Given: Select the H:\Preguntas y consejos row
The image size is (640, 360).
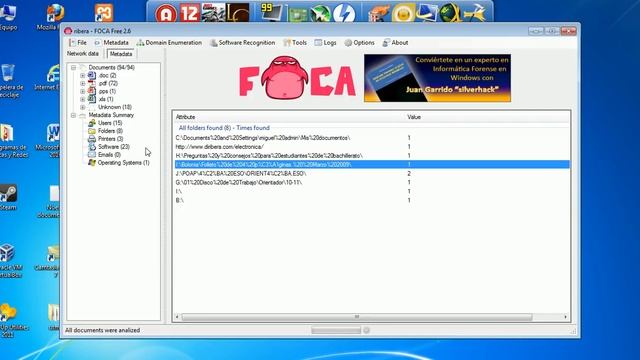Looking at the screenshot, I should tap(372, 156).
